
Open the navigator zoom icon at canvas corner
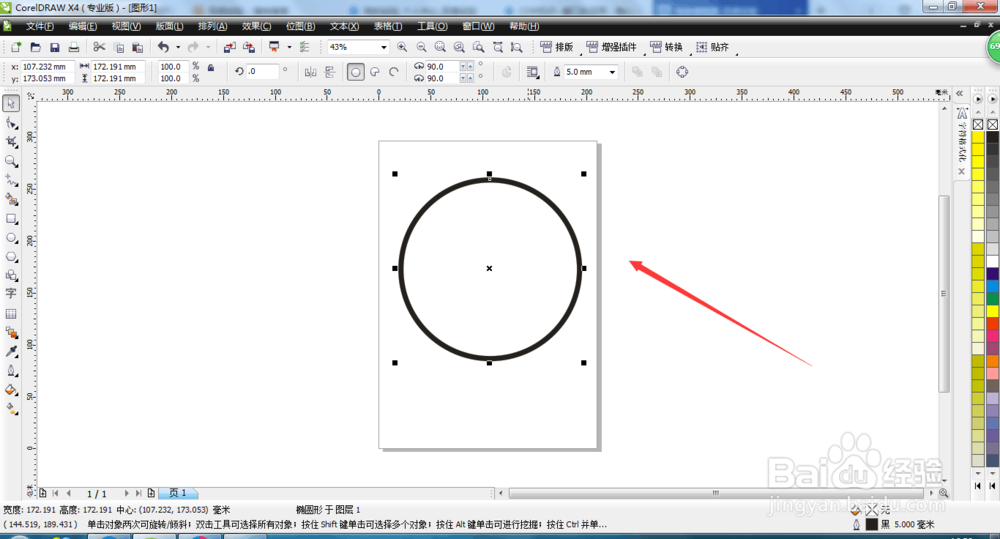coord(944,493)
